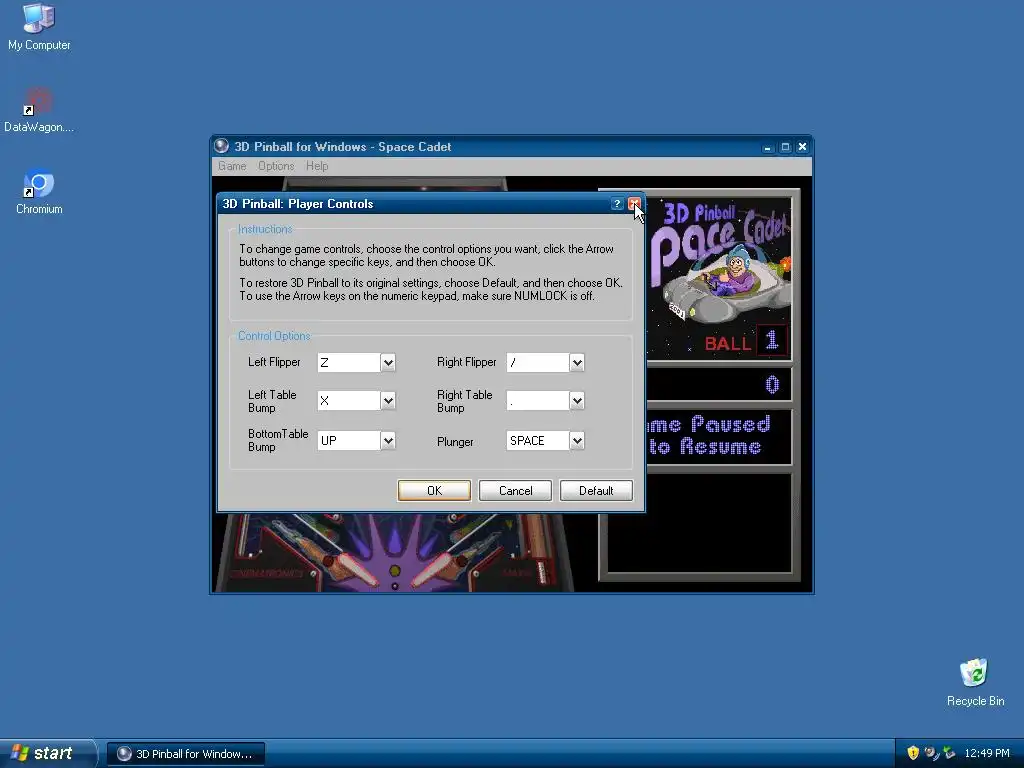Confirm settings with the OK button

tap(434, 490)
